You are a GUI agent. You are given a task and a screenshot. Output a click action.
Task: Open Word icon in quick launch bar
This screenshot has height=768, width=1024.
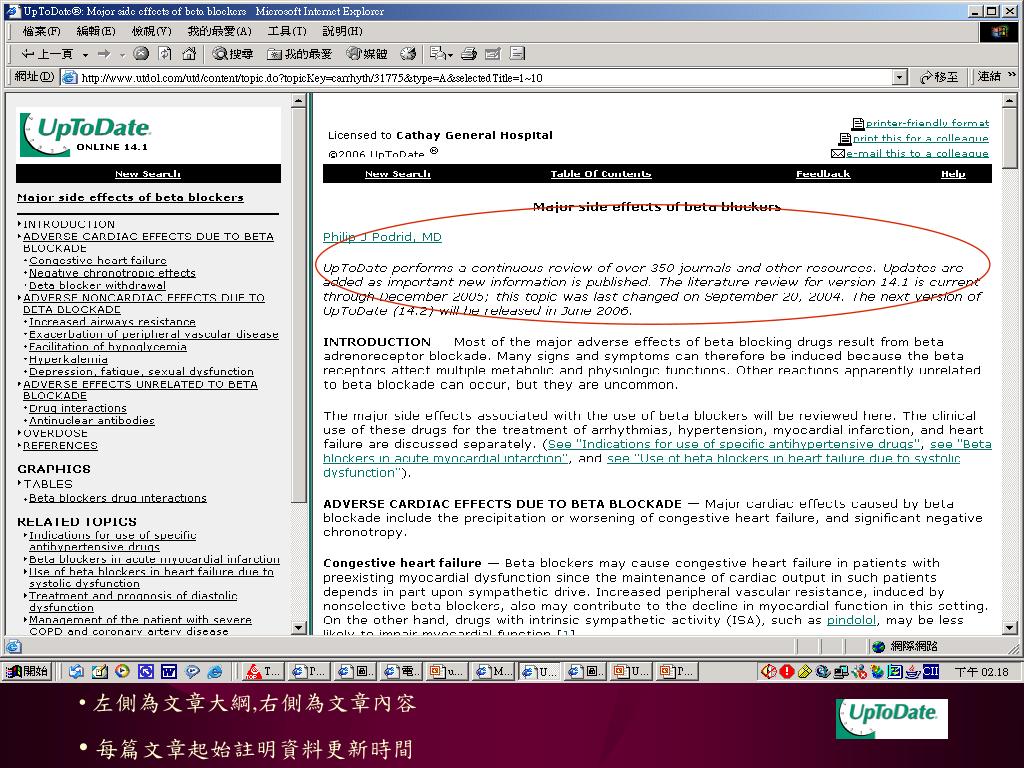pyautogui.click(x=168, y=671)
